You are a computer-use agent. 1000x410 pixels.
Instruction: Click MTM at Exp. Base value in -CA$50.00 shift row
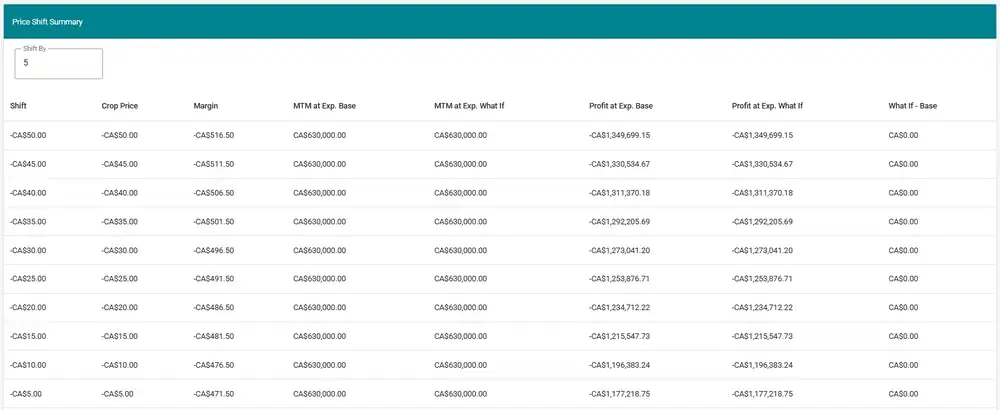click(320, 135)
